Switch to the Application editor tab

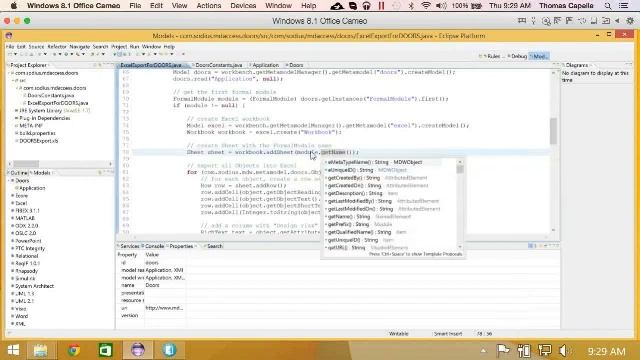click(x=265, y=65)
